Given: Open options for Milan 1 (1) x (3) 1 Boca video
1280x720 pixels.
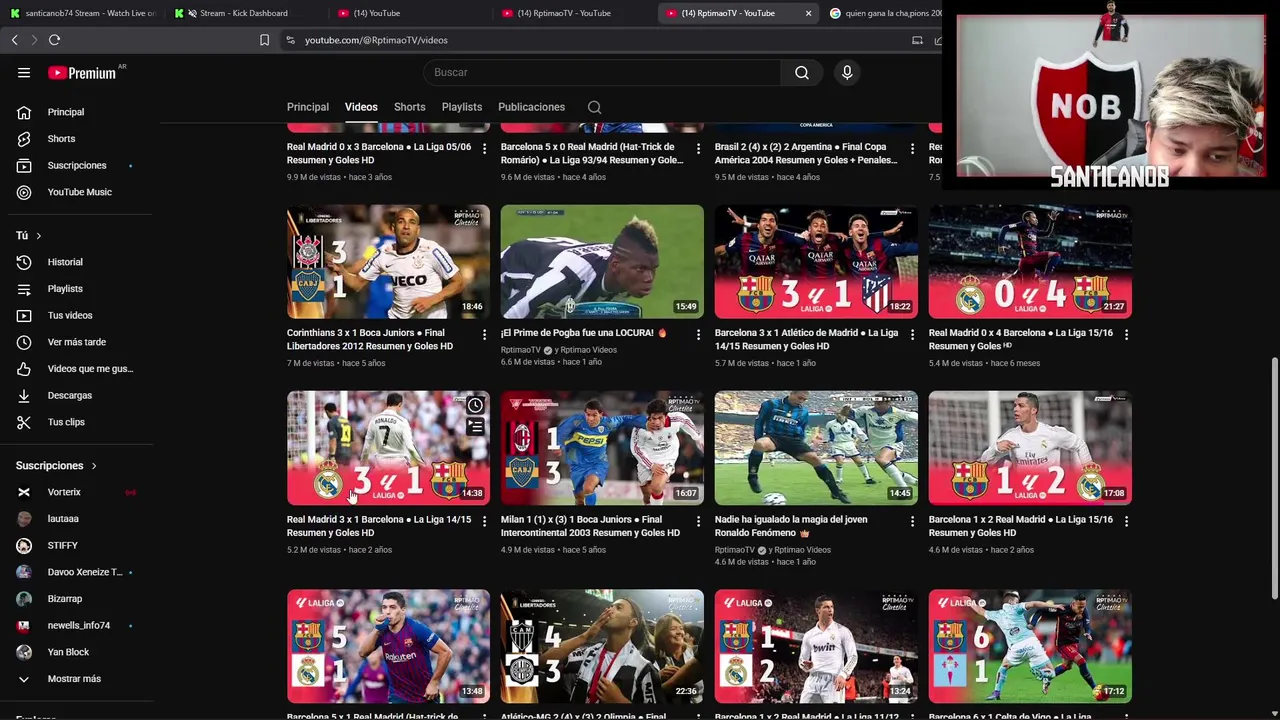Looking at the screenshot, I should click(698, 521).
